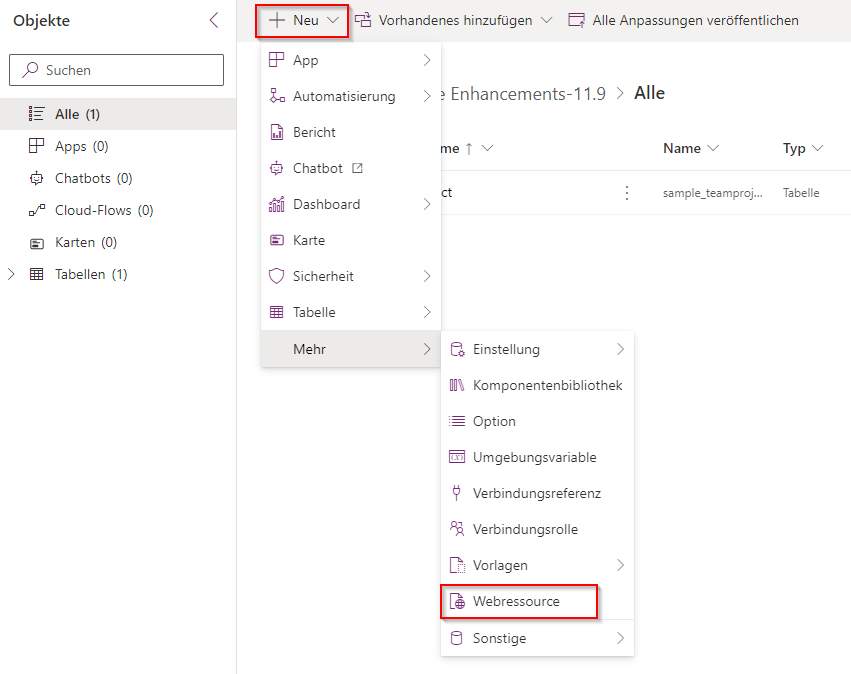
Task: Open the Neu dropdown button
Action: pyautogui.click(x=302, y=20)
